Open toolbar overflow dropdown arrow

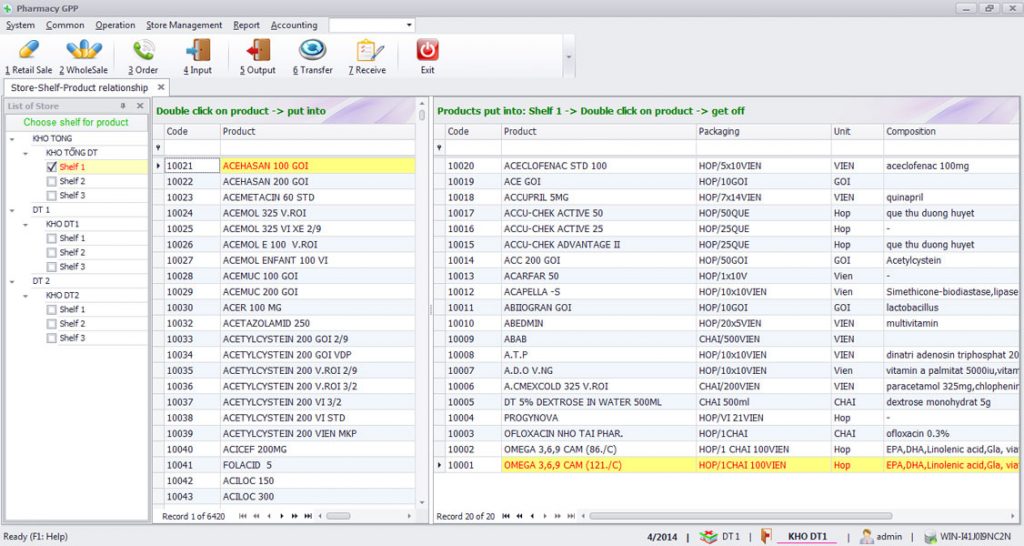[568, 57]
